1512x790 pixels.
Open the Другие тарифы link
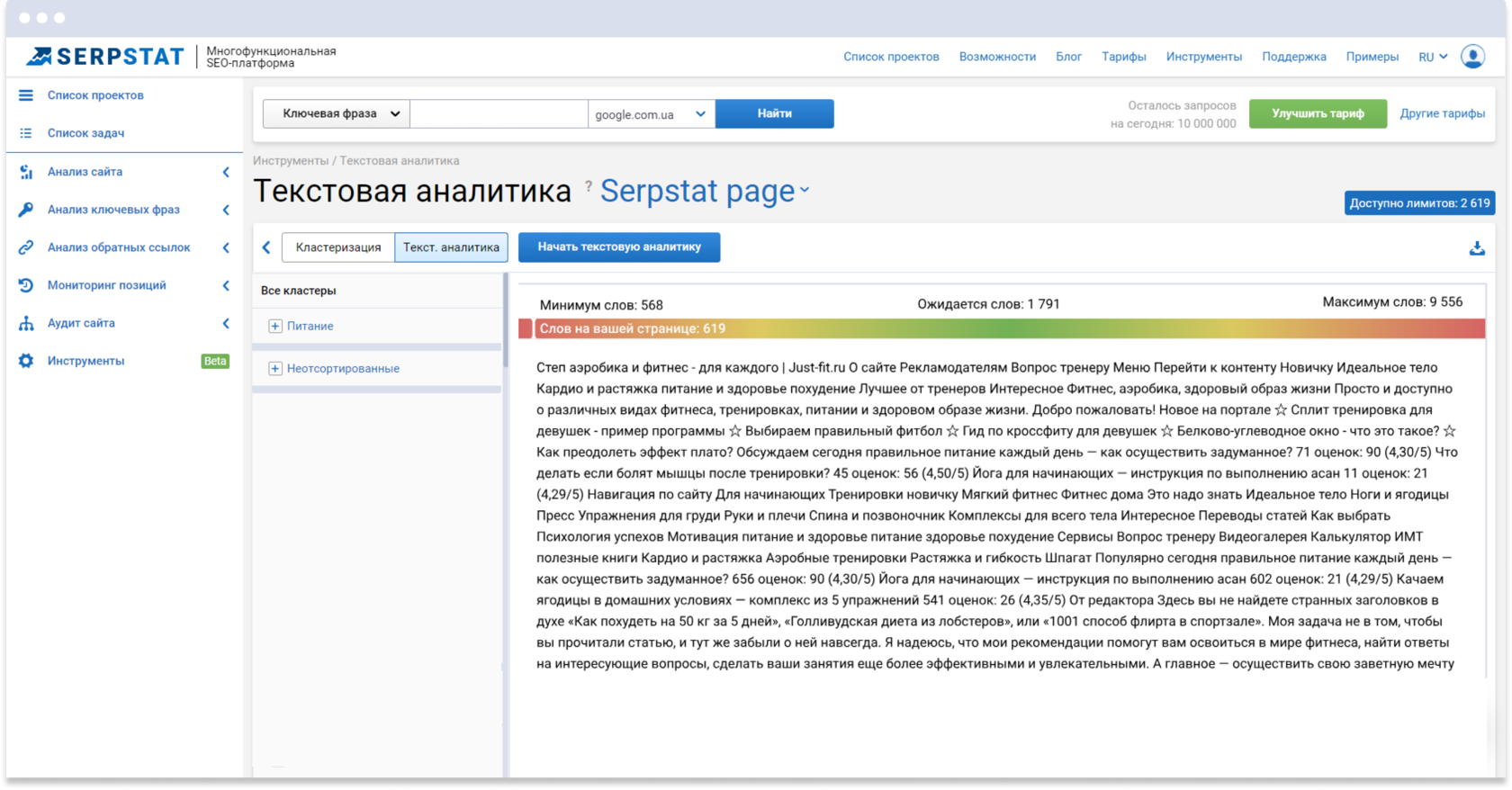click(x=1442, y=113)
